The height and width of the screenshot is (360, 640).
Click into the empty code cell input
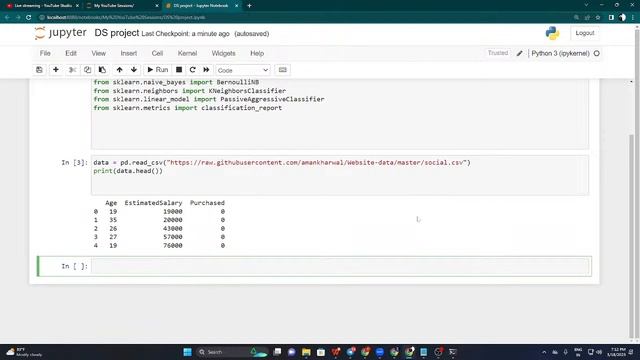340,266
